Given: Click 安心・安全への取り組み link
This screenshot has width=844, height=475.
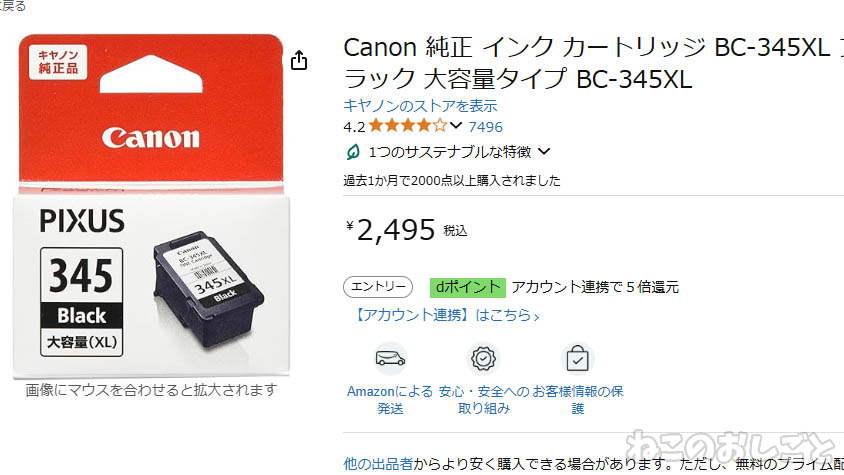Looking at the screenshot, I should 484,400.
